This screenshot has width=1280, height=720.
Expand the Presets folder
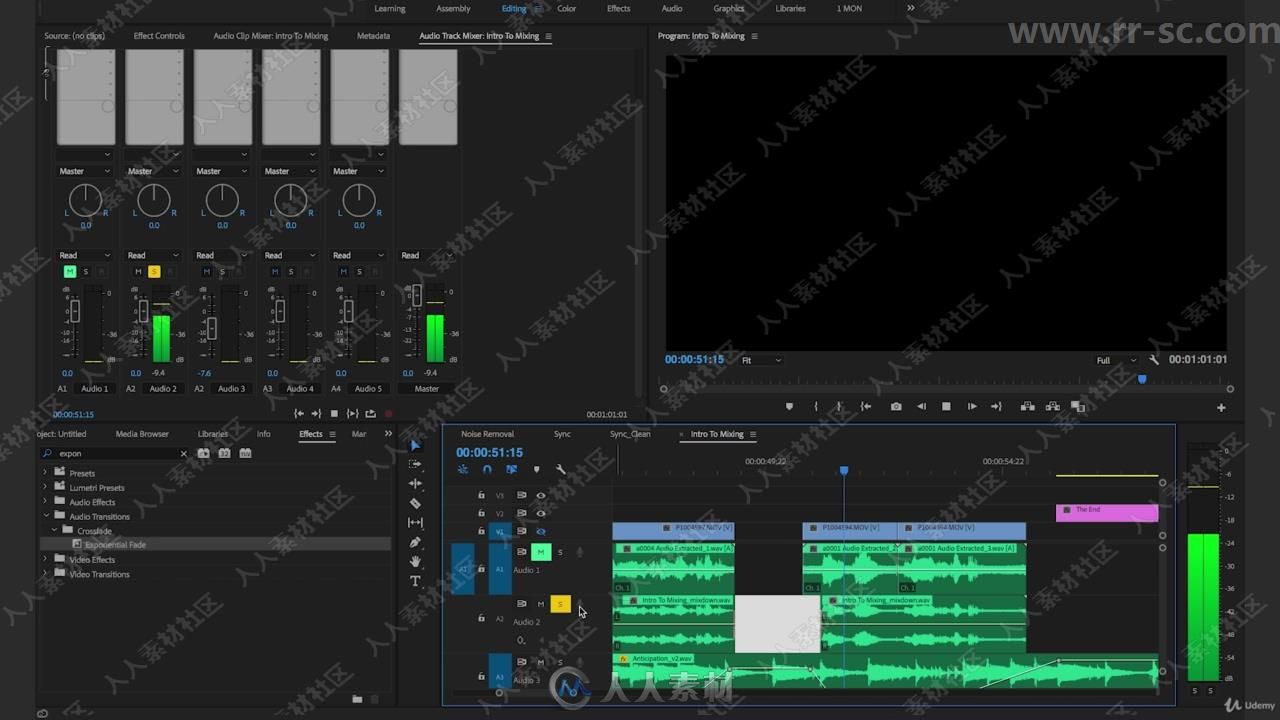[x=45, y=473]
